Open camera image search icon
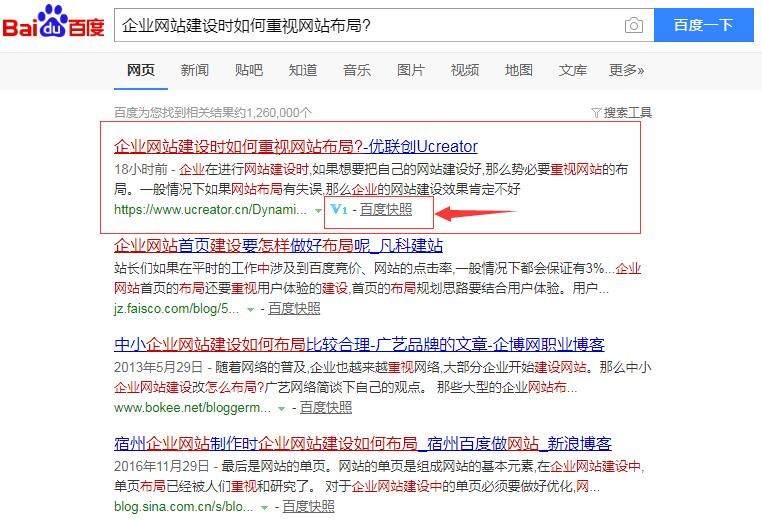 (633, 25)
